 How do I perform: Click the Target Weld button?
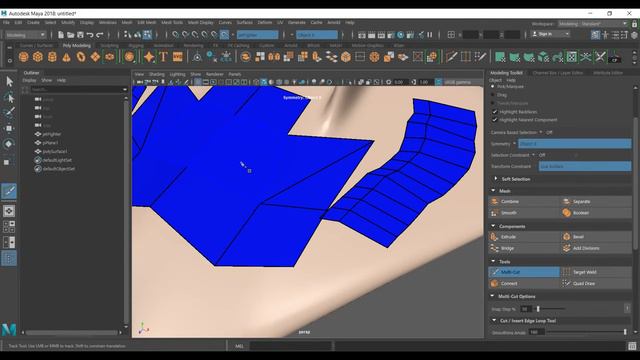[x=596, y=272]
